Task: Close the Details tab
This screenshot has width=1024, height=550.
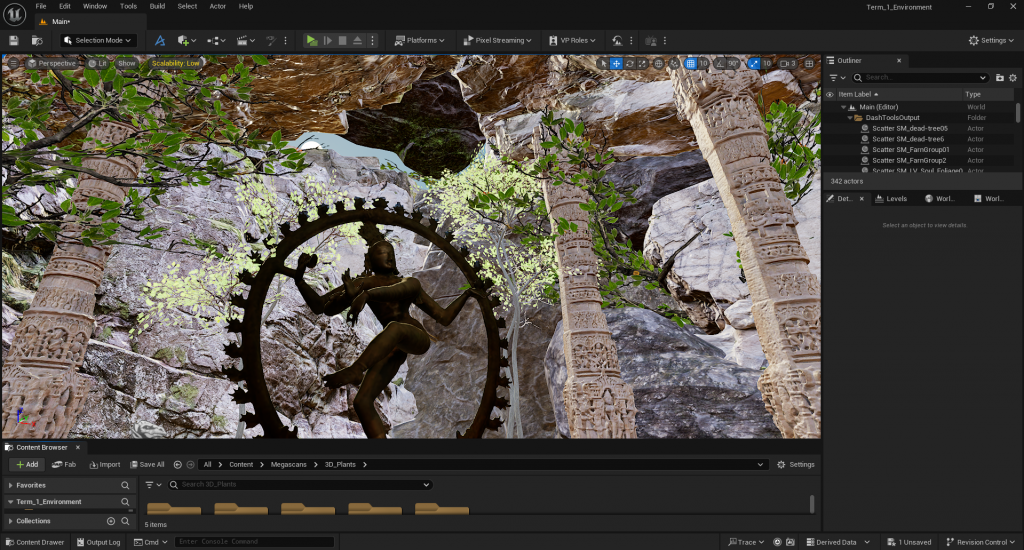Action: click(861, 199)
